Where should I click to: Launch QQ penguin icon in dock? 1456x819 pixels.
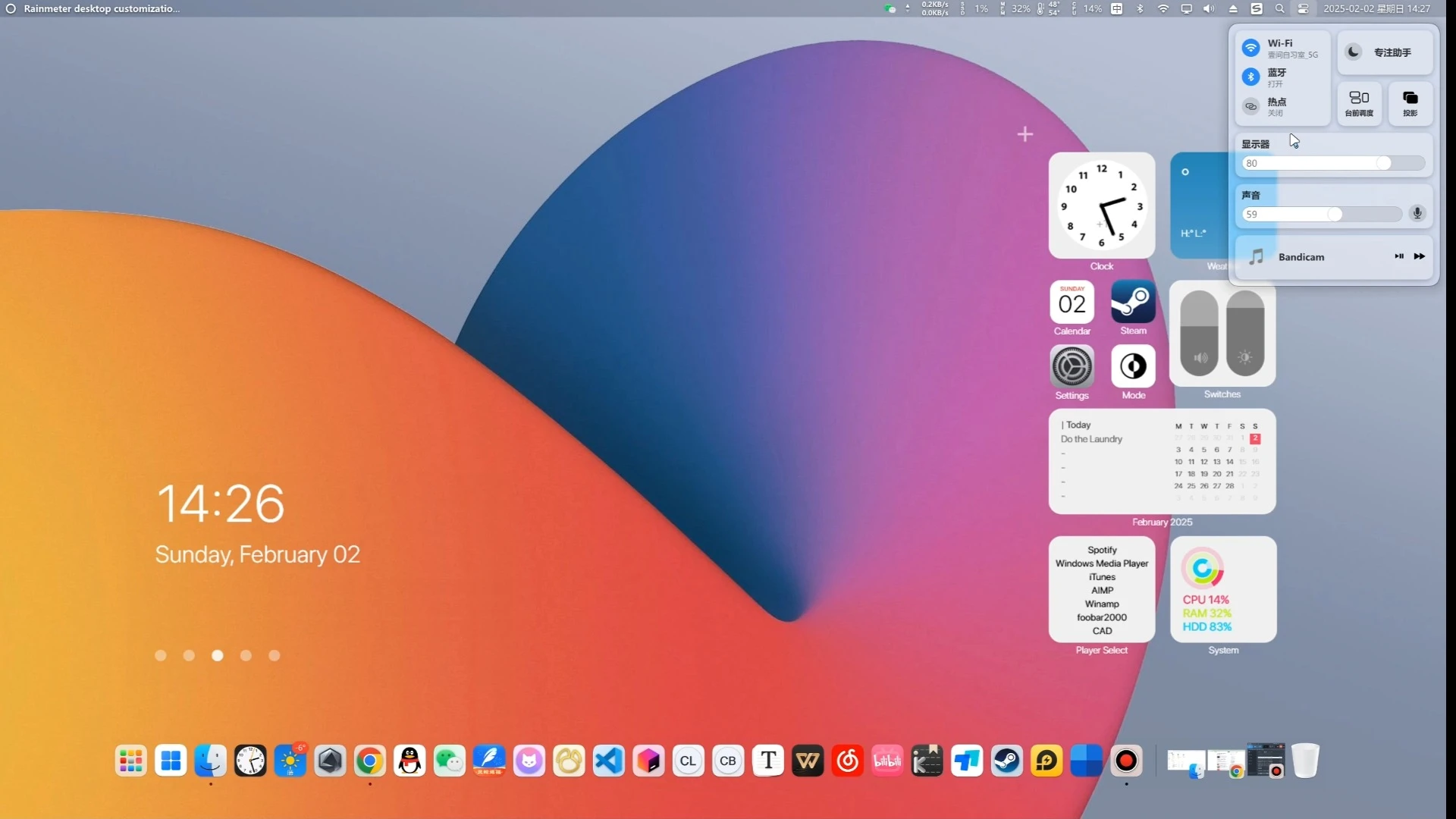pos(409,761)
